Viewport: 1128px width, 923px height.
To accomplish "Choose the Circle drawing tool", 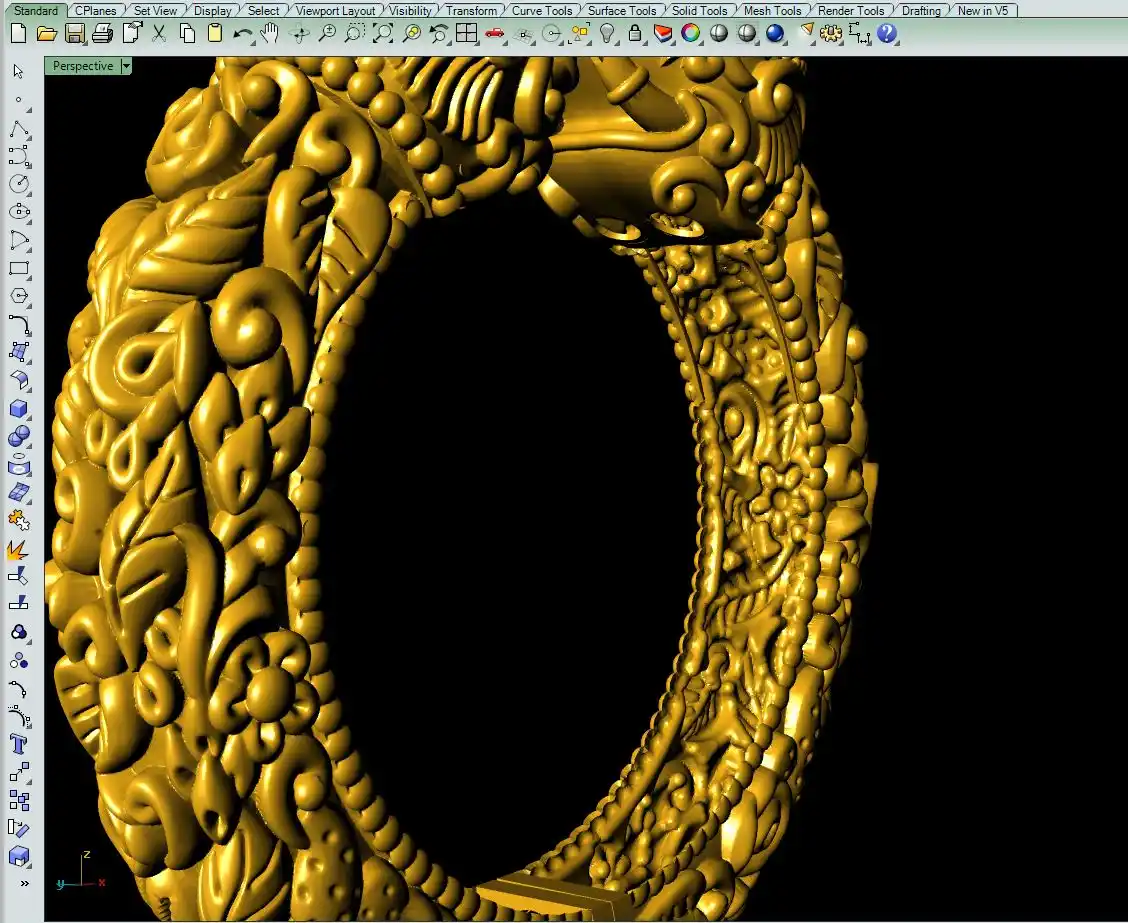I will coord(19,184).
